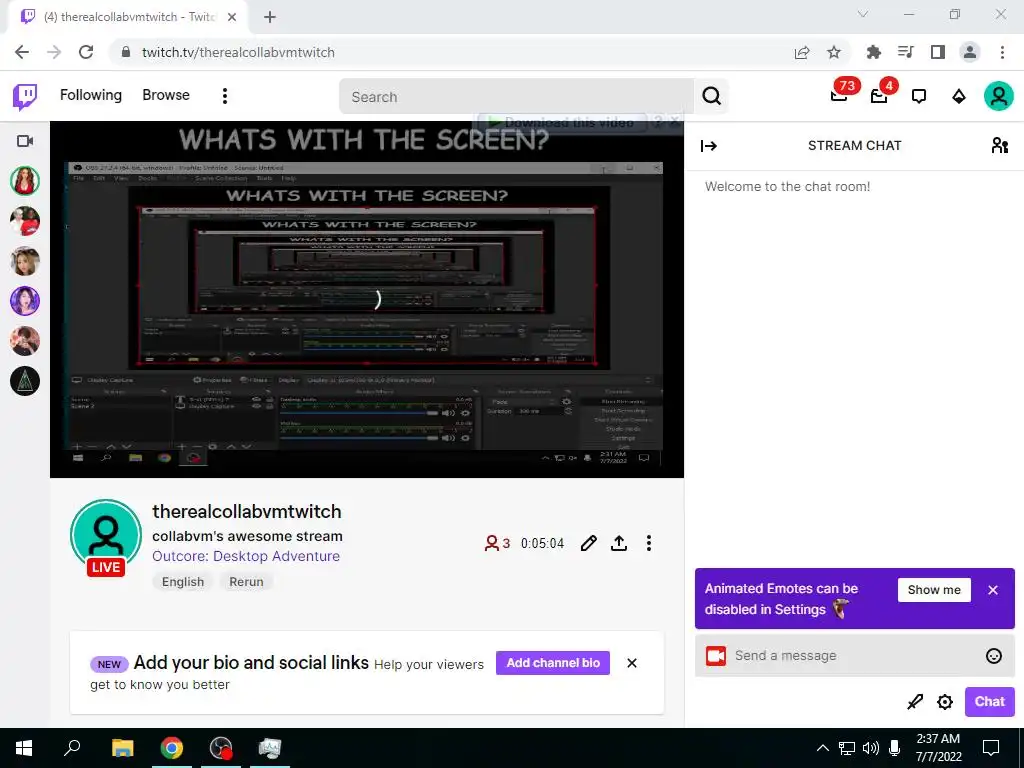The width and height of the screenshot is (1024, 768).
Task: Open the Browse page
Action: pyautogui.click(x=166, y=95)
